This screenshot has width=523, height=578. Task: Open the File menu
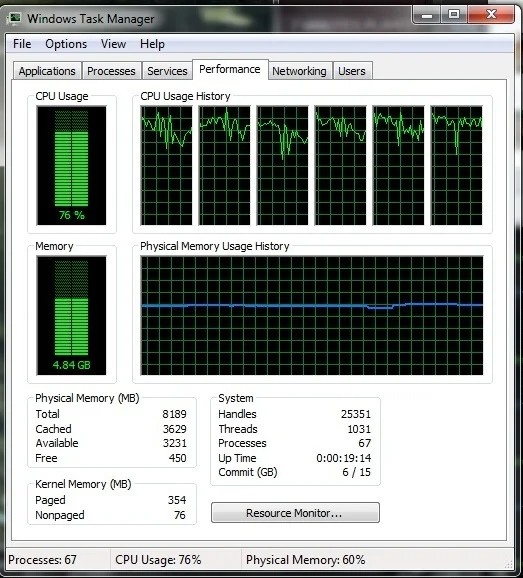(x=22, y=44)
